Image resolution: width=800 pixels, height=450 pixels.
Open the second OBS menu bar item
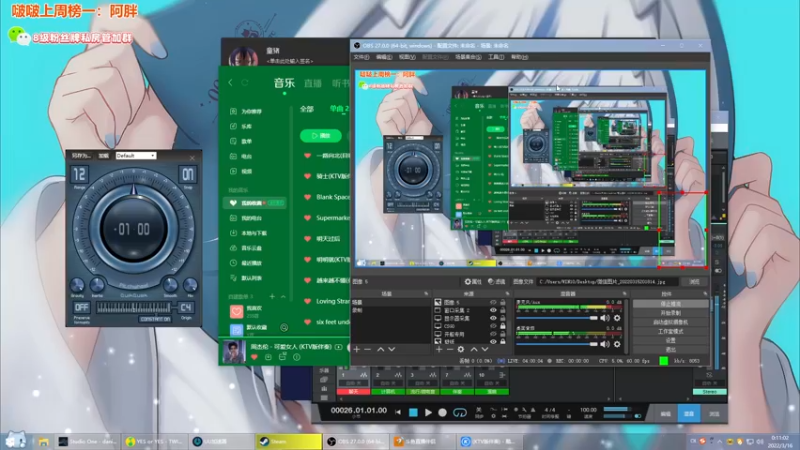[384, 57]
